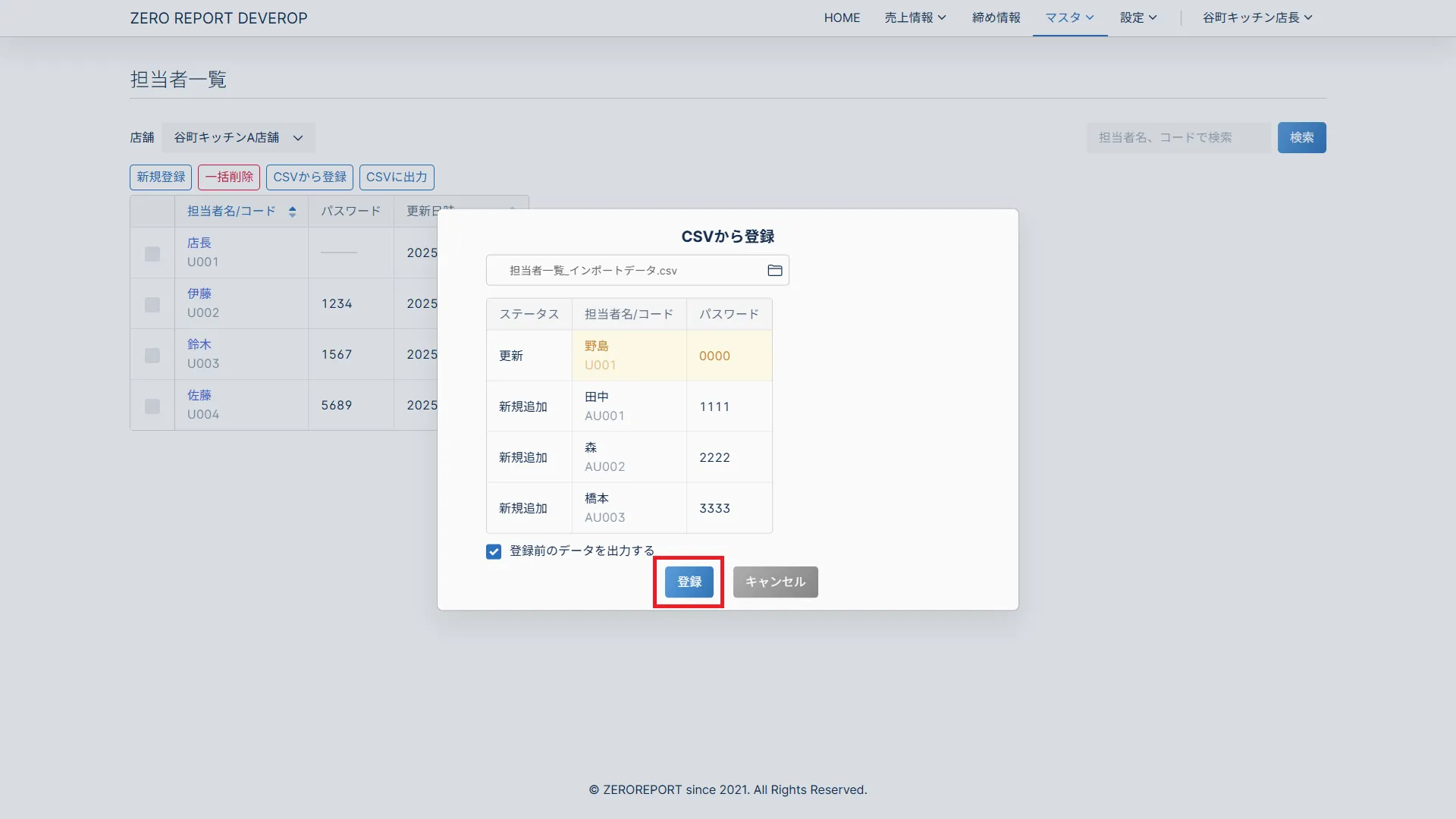The height and width of the screenshot is (819, 1456).
Task: Open the マスタ menu
Action: 1069,17
